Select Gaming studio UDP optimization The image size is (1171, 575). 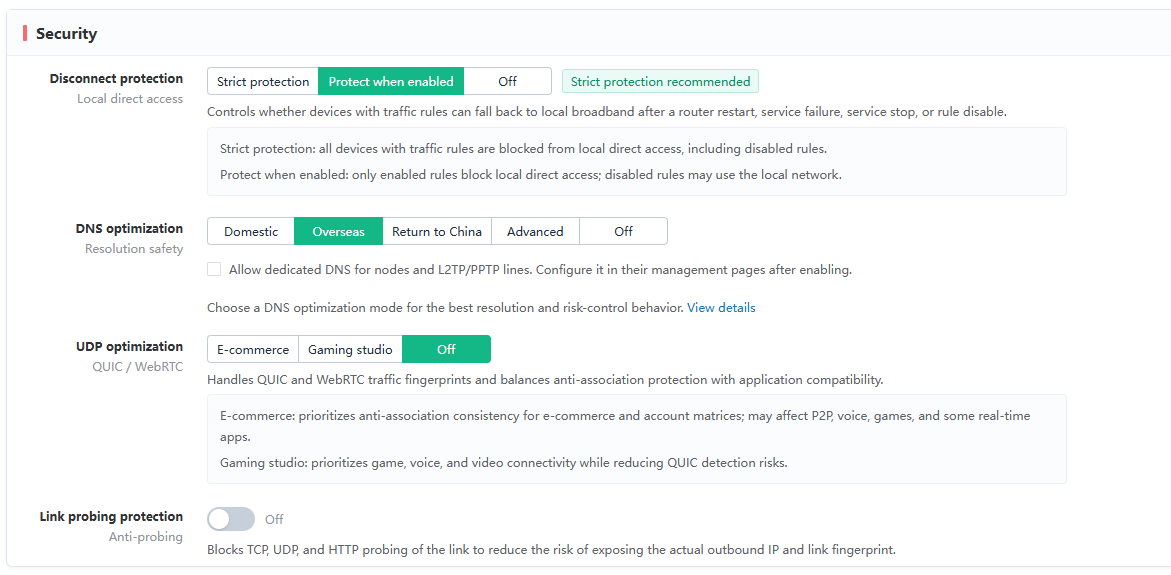(350, 349)
